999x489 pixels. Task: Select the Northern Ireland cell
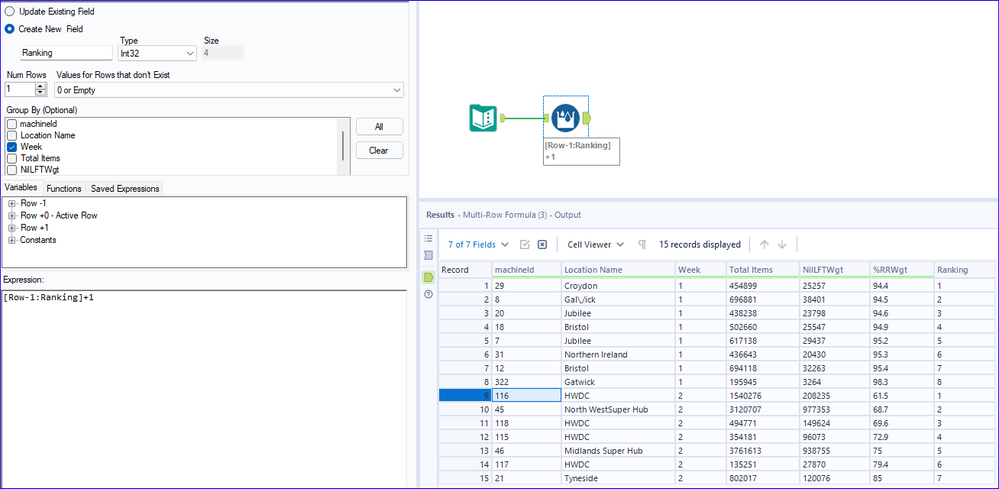[x=617, y=355]
